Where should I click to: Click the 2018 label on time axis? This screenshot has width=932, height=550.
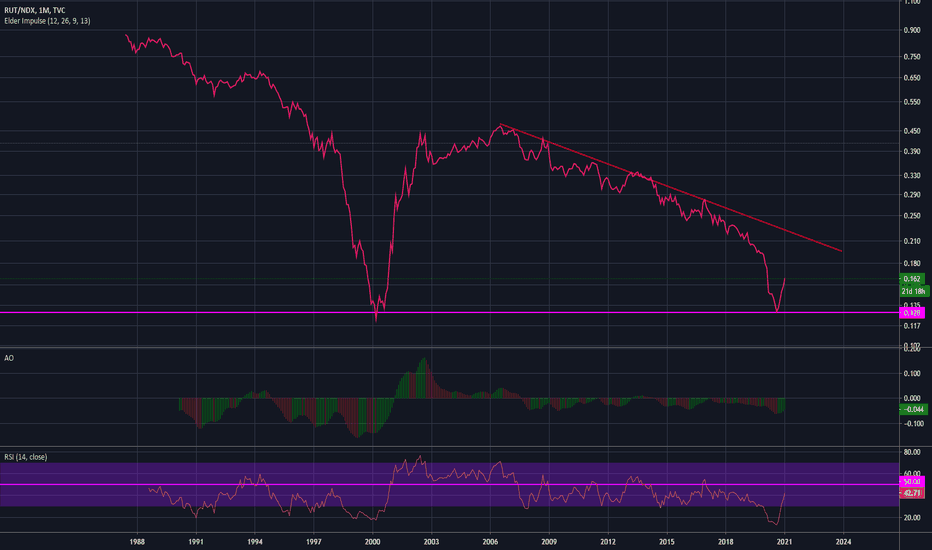[x=726, y=542]
